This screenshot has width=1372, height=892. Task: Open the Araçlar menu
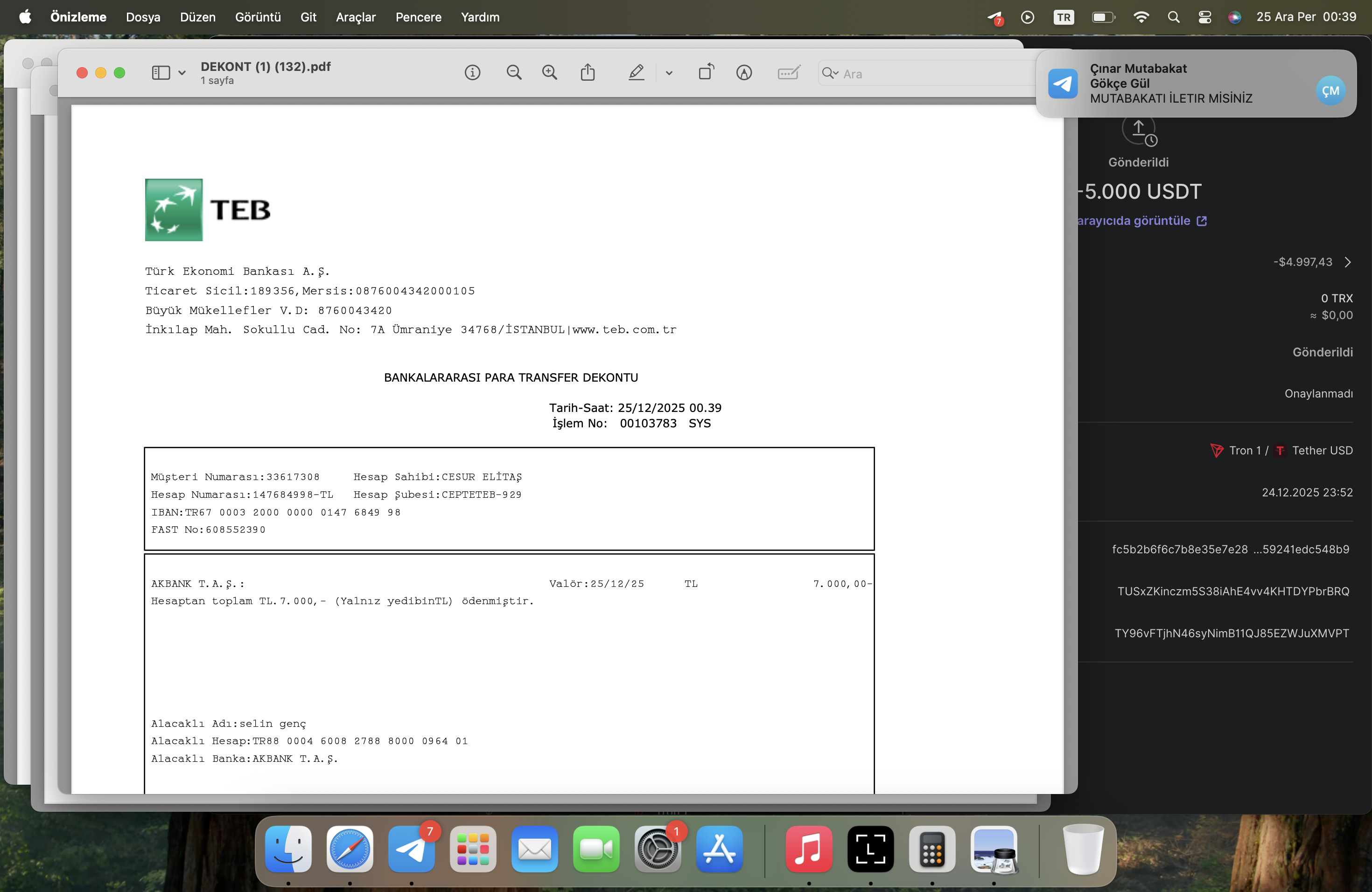click(x=356, y=17)
